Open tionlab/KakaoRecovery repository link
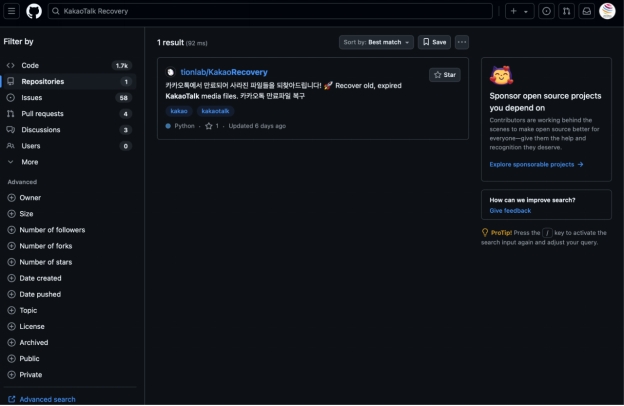The width and height of the screenshot is (624, 406). tap(224, 72)
